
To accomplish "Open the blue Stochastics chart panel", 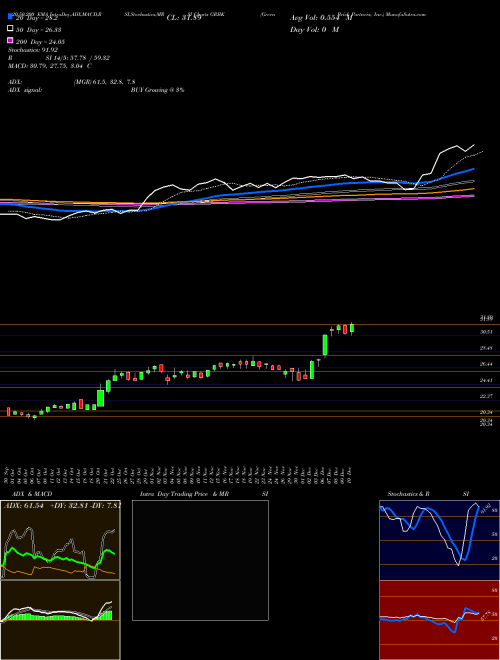I will [439, 540].
